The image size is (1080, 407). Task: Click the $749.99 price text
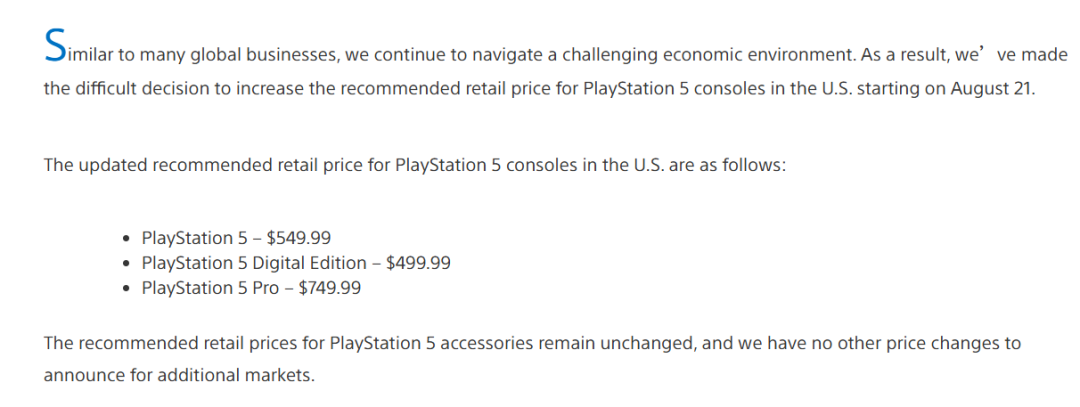coord(328,288)
